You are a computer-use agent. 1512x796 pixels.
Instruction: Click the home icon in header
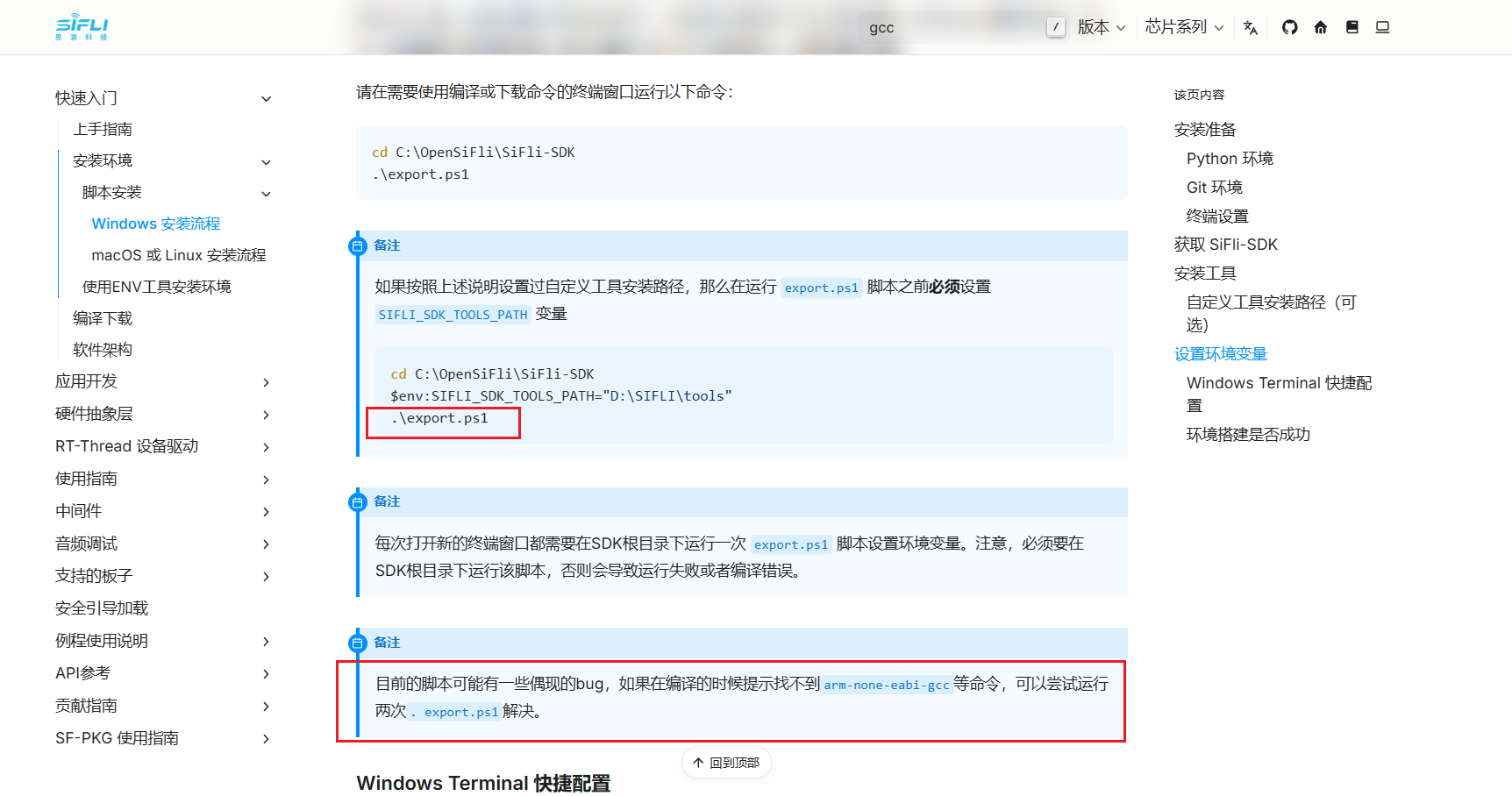1321,27
